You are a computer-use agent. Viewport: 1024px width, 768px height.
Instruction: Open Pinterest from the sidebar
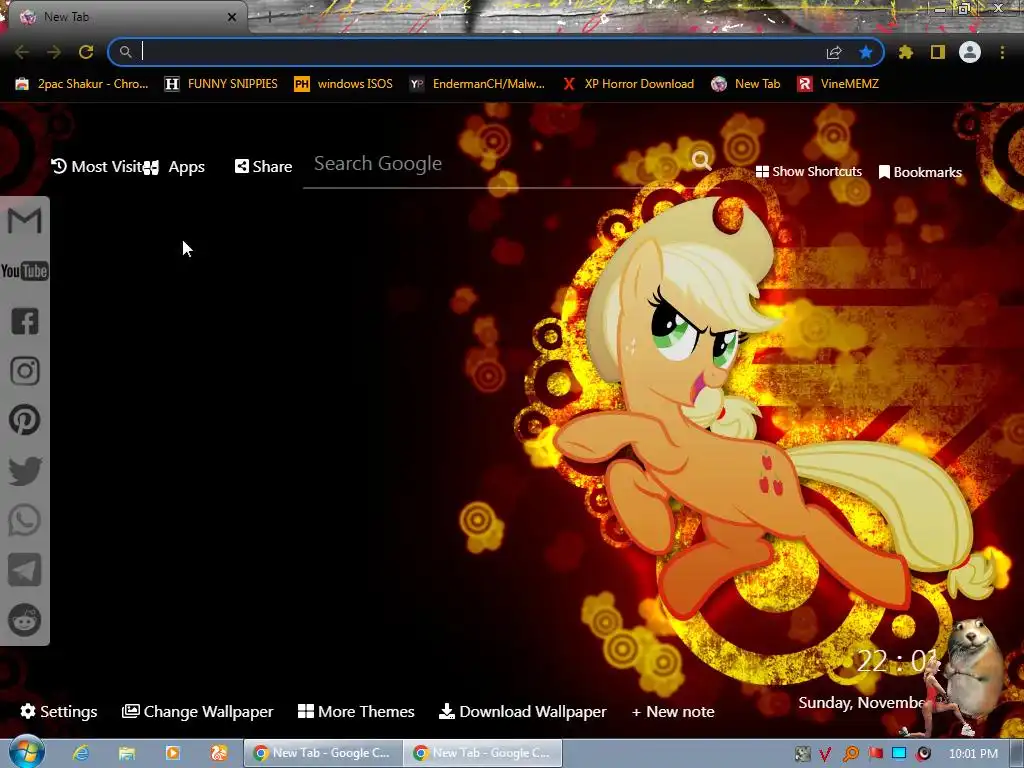click(x=25, y=420)
